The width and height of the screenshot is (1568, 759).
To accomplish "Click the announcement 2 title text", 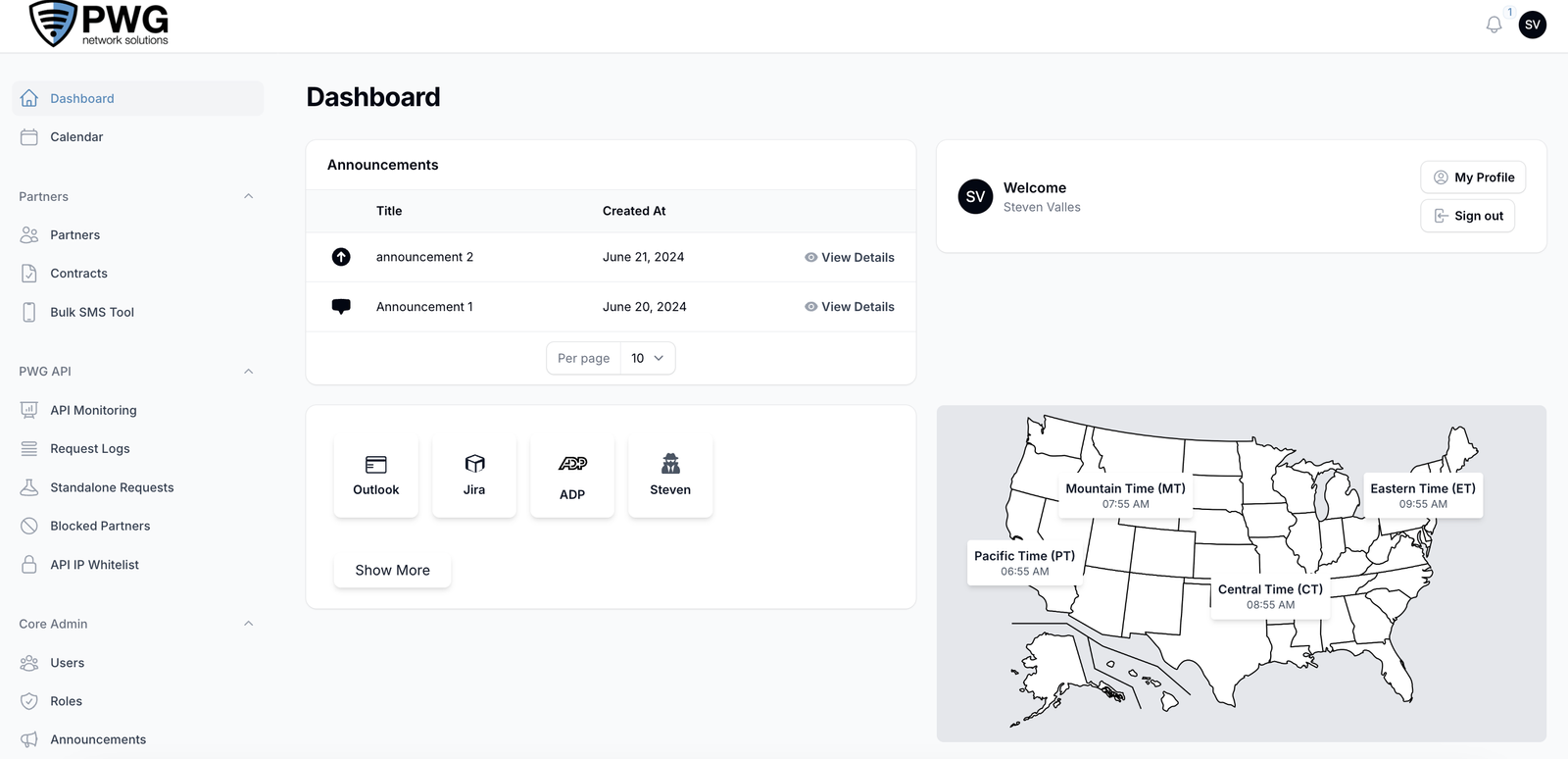I will click(424, 257).
